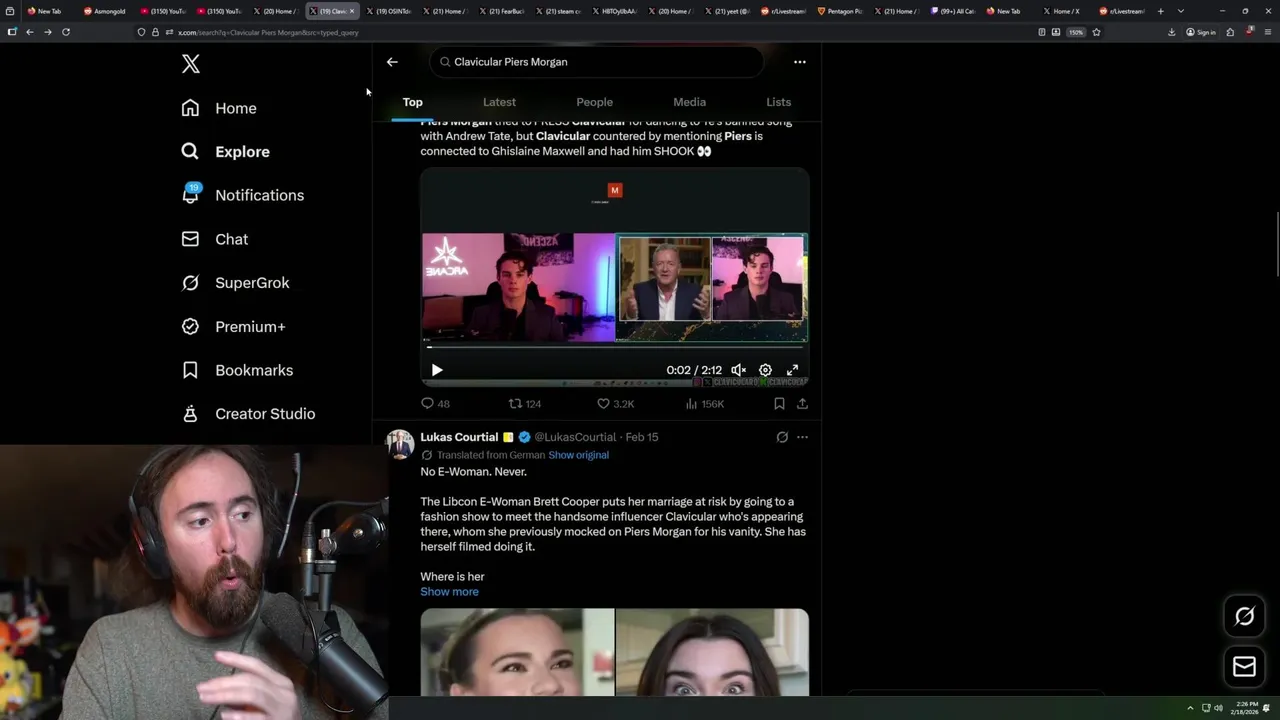The image size is (1280, 720).
Task: Open the video settings gear
Action: pos(765,370)
